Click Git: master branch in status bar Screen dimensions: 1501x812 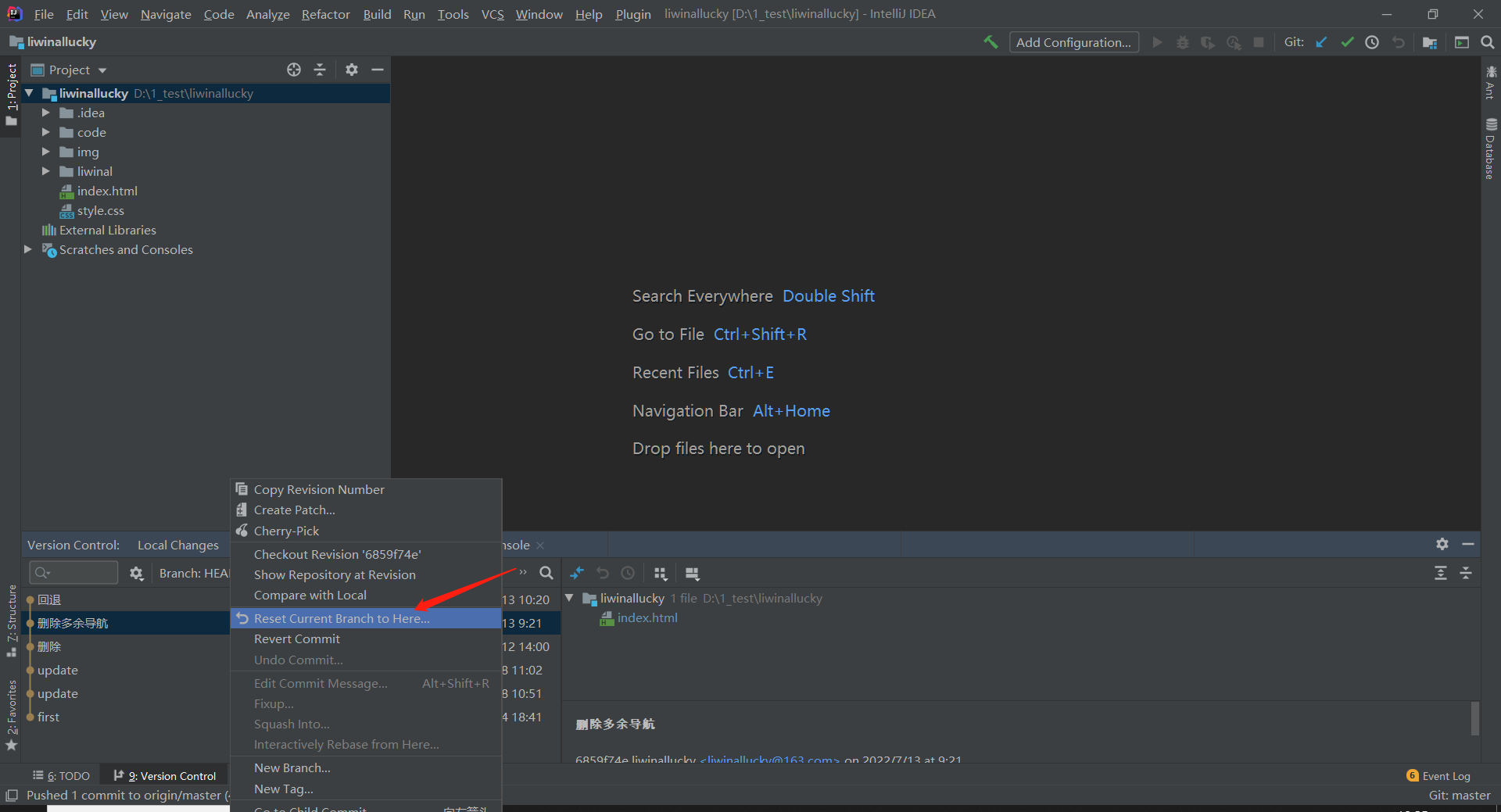(x=1460, y=796)
